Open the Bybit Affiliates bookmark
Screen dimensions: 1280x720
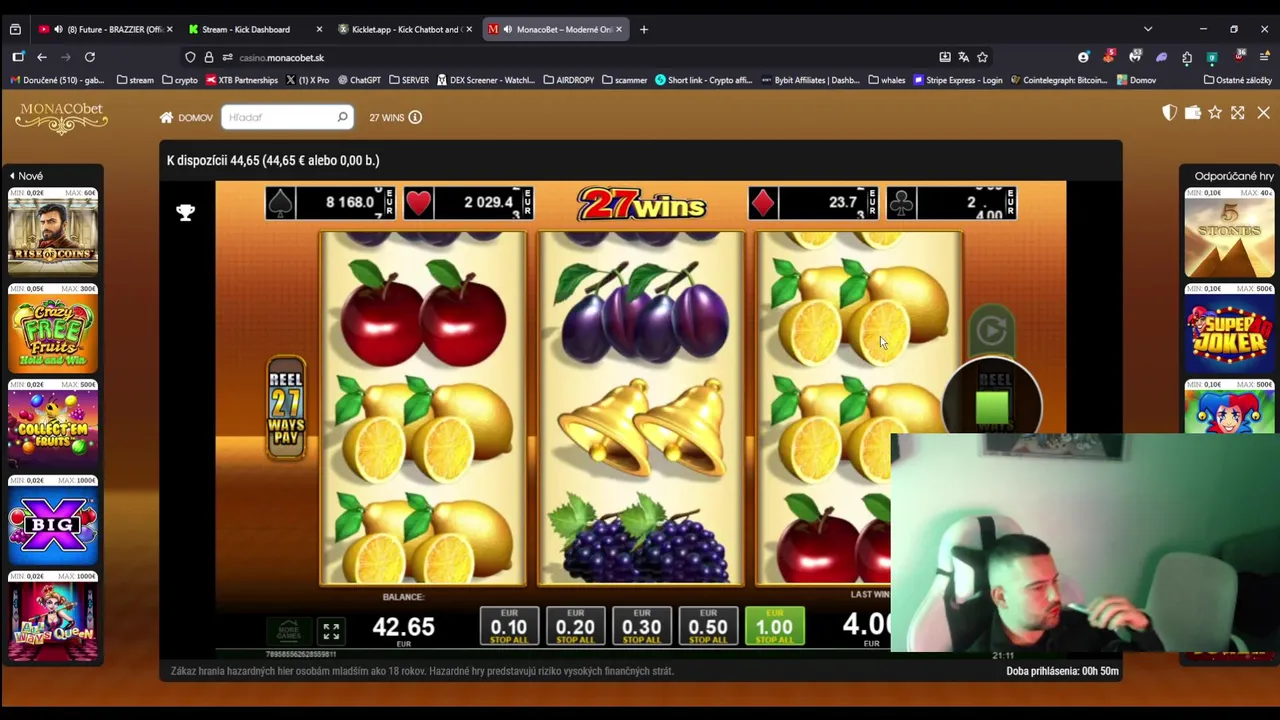811,80
